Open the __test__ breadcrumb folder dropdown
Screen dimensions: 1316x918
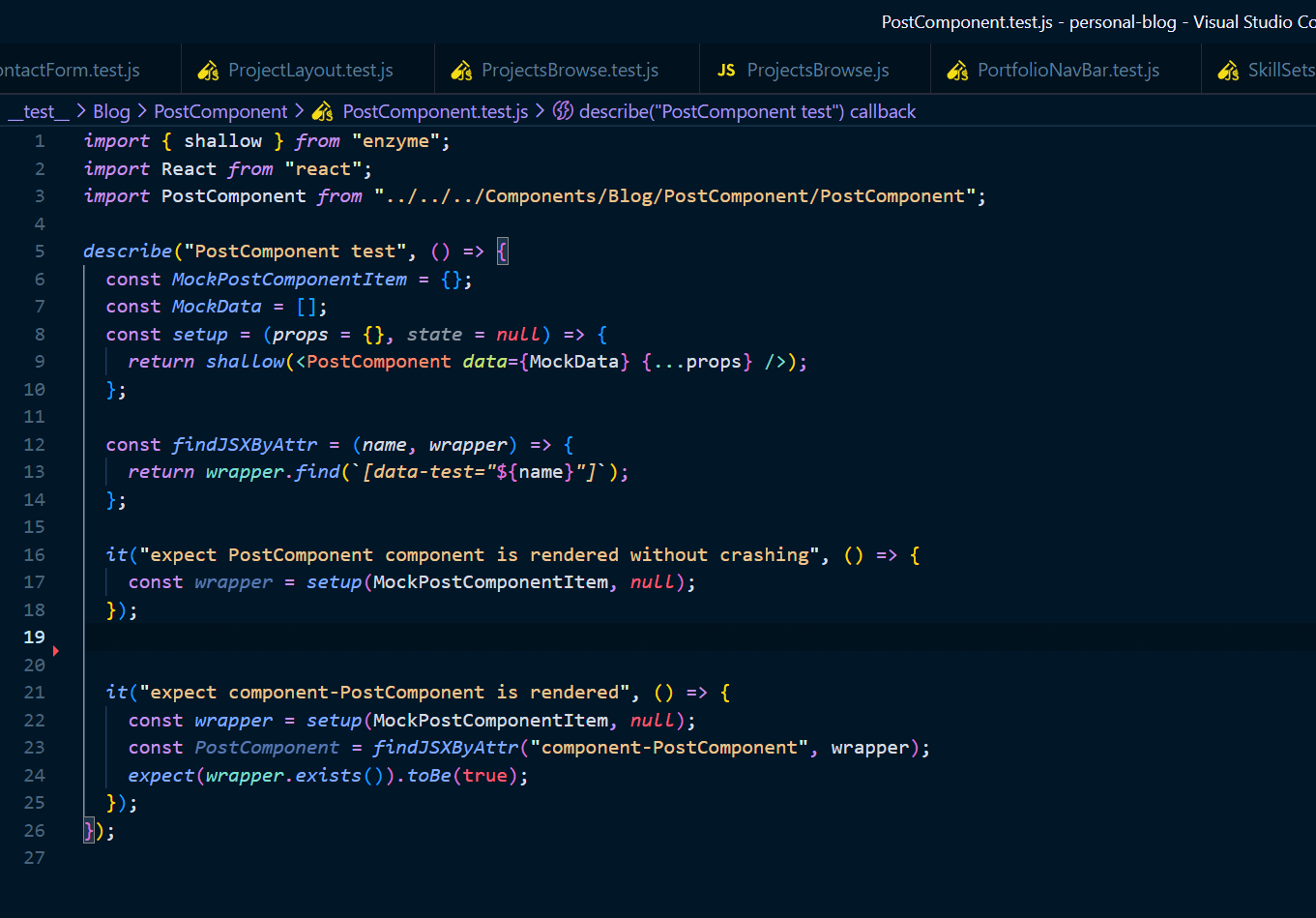(39, 112)
